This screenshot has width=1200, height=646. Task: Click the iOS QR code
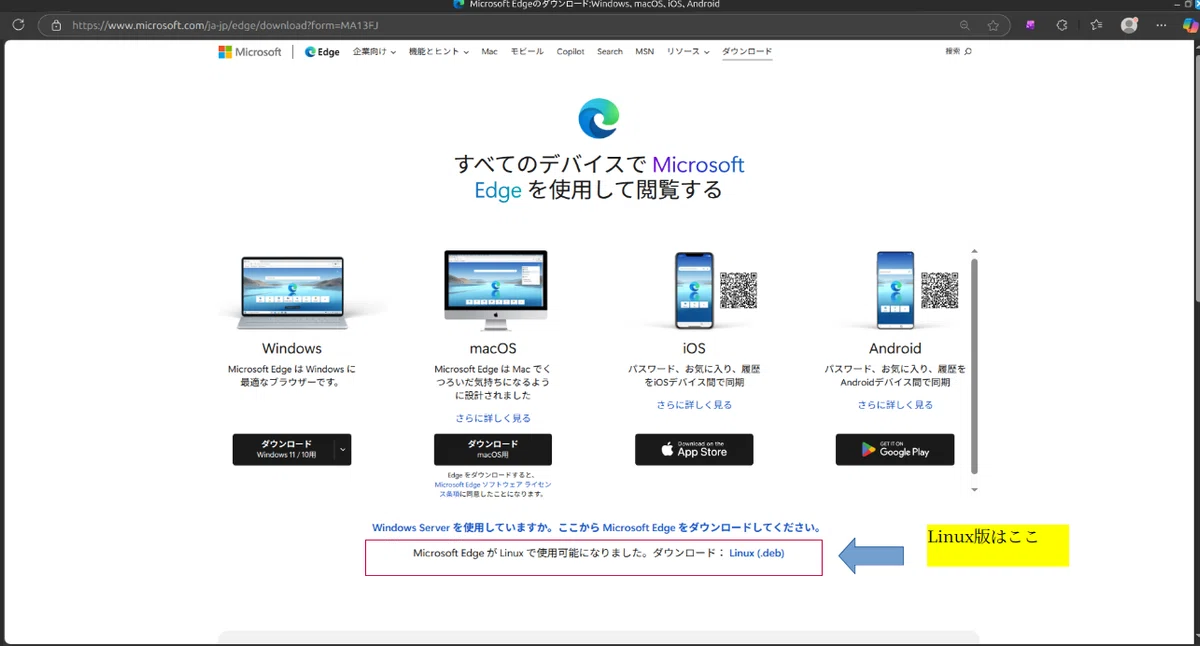pyautogui.click(x=738, y=290)
